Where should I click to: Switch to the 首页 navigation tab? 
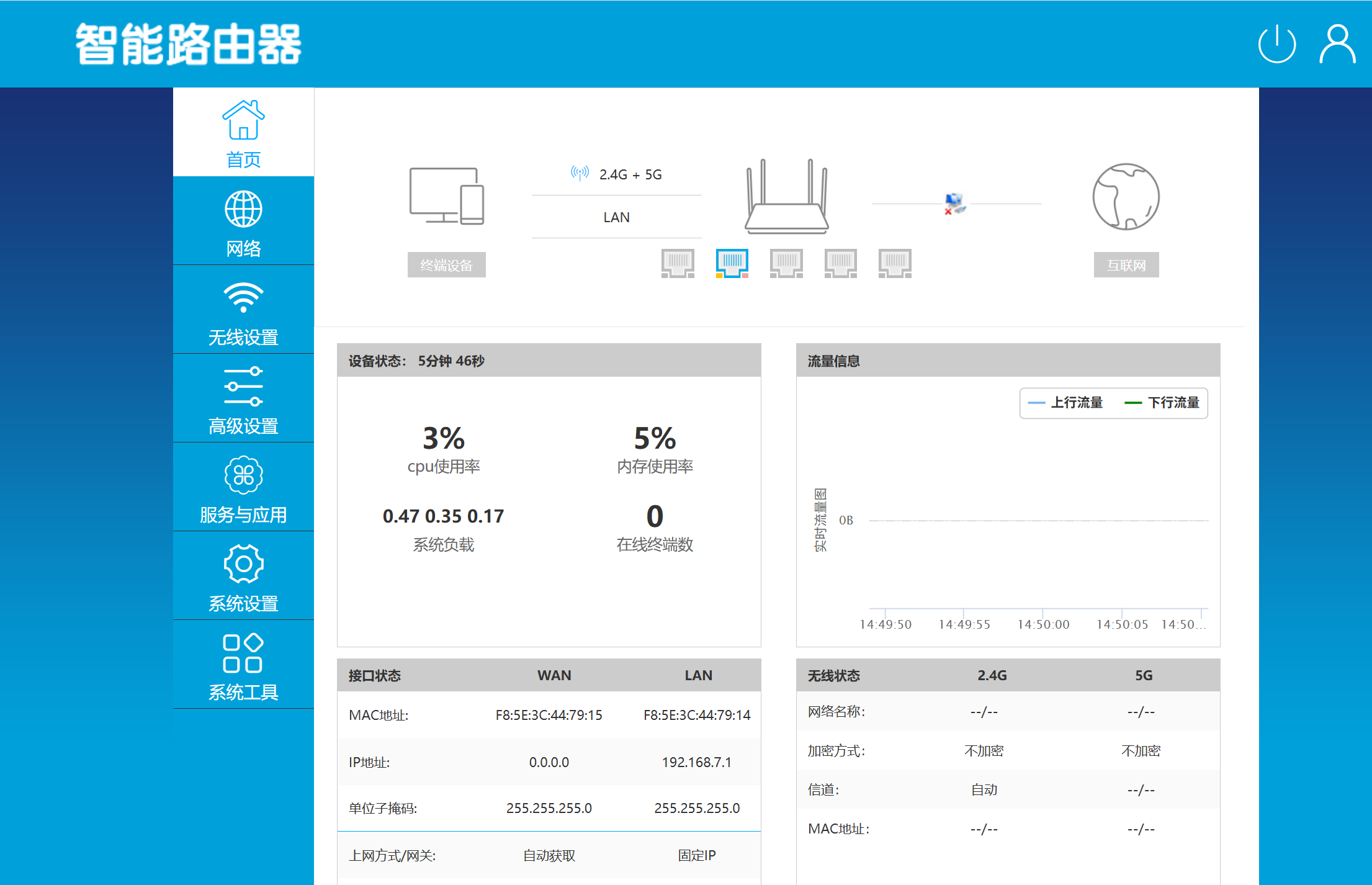pyautogui.click(x=243, y=159)
